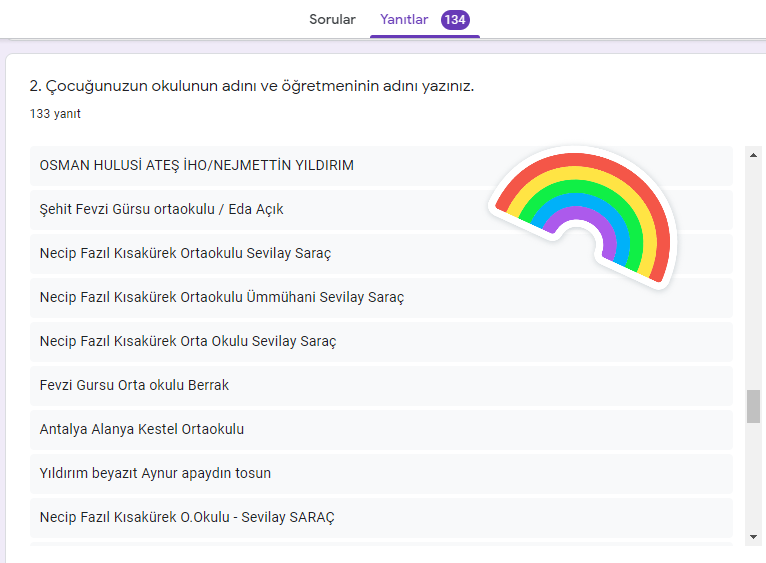The width and height of the screenshot is (766, 563).
Task: Click the Yıldırım beyazıt Aynur apaydın response
Action: pos(155,473)
